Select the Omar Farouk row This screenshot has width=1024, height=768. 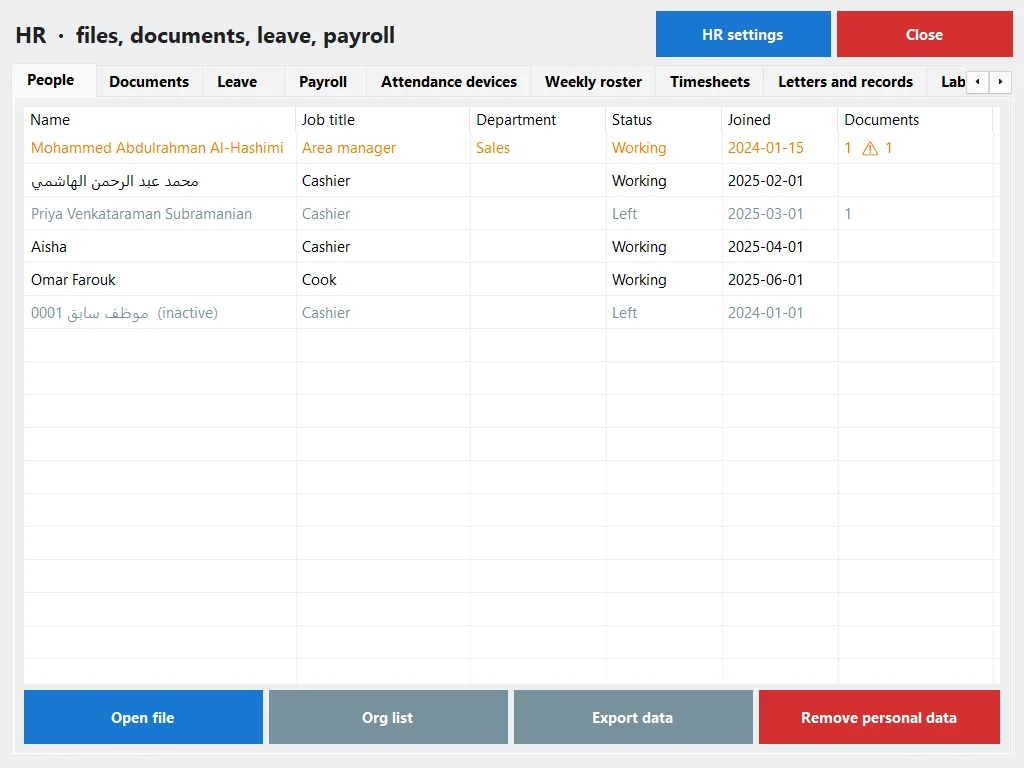coord(511,280)
